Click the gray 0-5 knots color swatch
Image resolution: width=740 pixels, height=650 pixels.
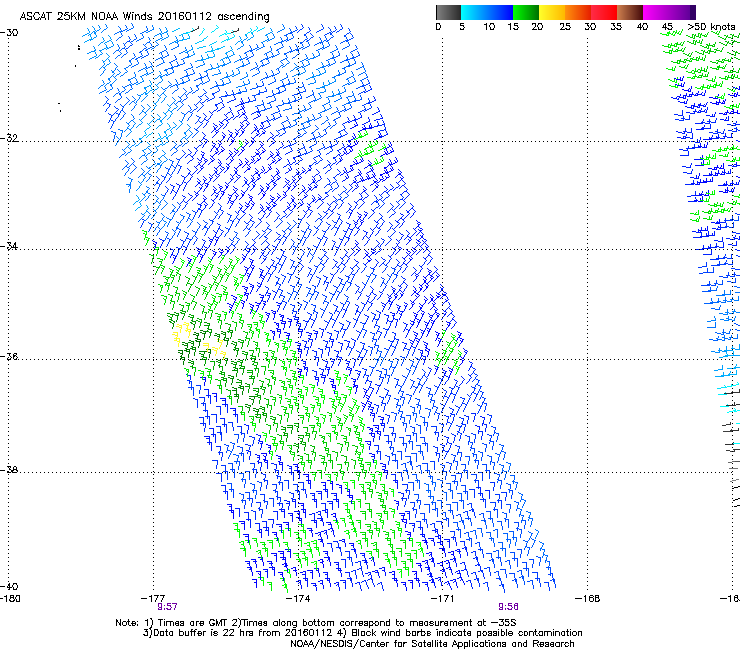(448, 12)
